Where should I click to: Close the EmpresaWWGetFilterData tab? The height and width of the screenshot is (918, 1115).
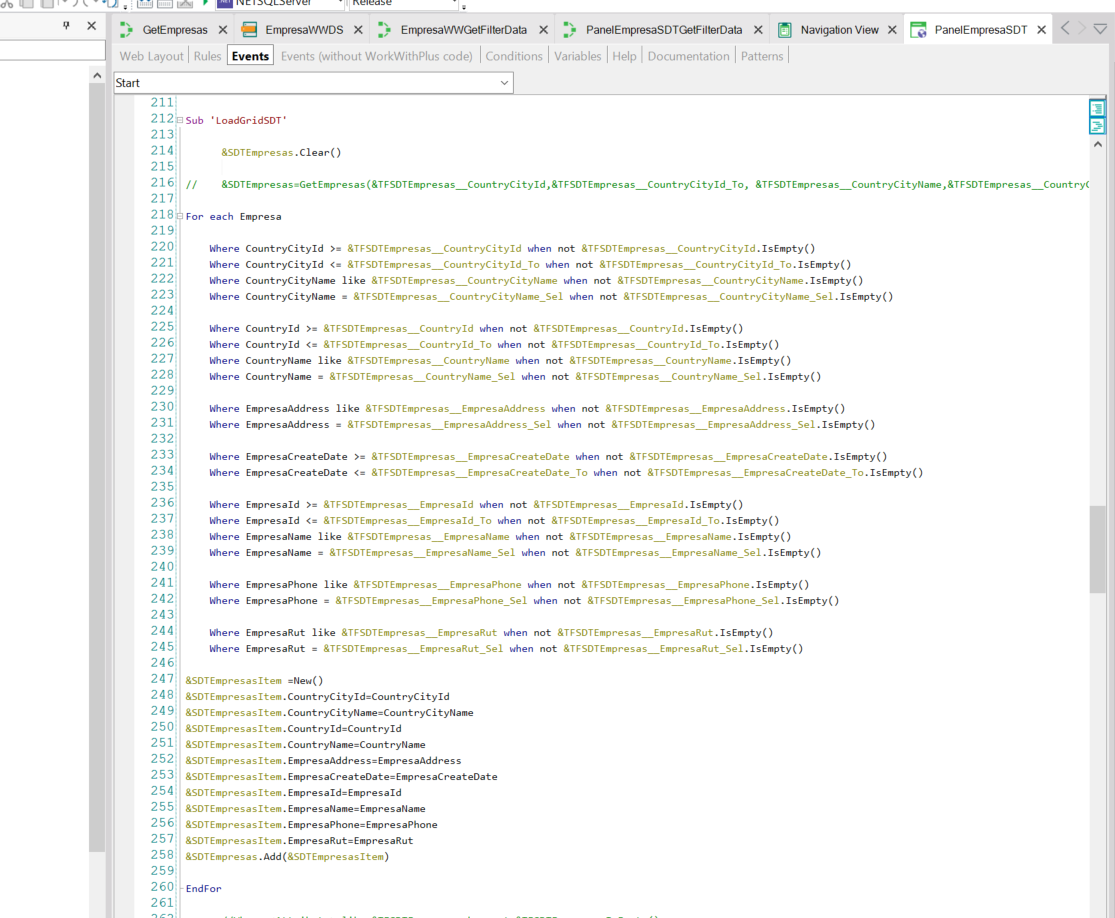pyautogui.click(x=543, y=30)
